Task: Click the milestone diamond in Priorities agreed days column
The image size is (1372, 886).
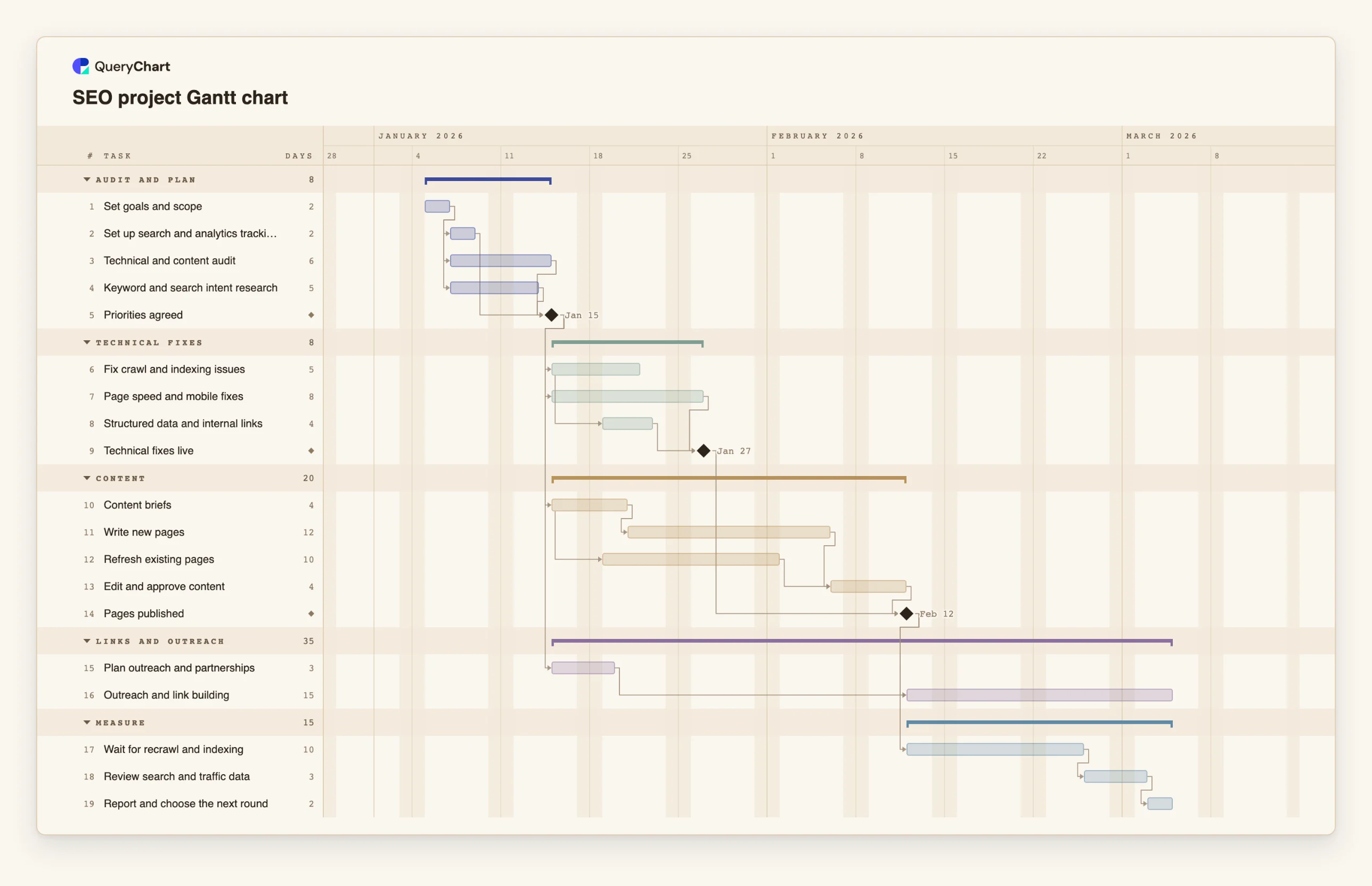Action: click(312, 315)
